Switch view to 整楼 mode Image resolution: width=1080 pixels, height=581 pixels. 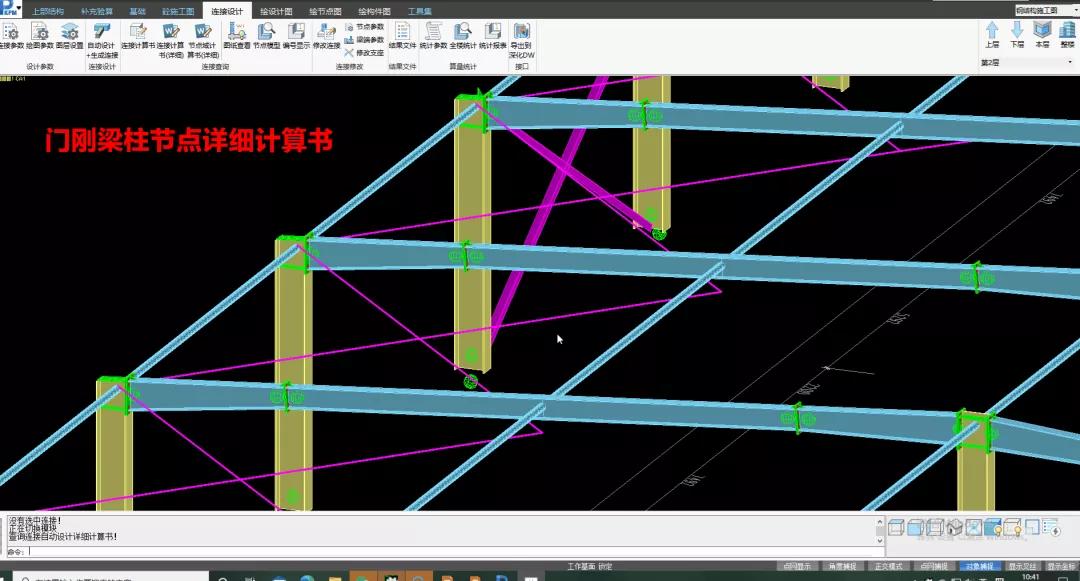coord(1068,34)
